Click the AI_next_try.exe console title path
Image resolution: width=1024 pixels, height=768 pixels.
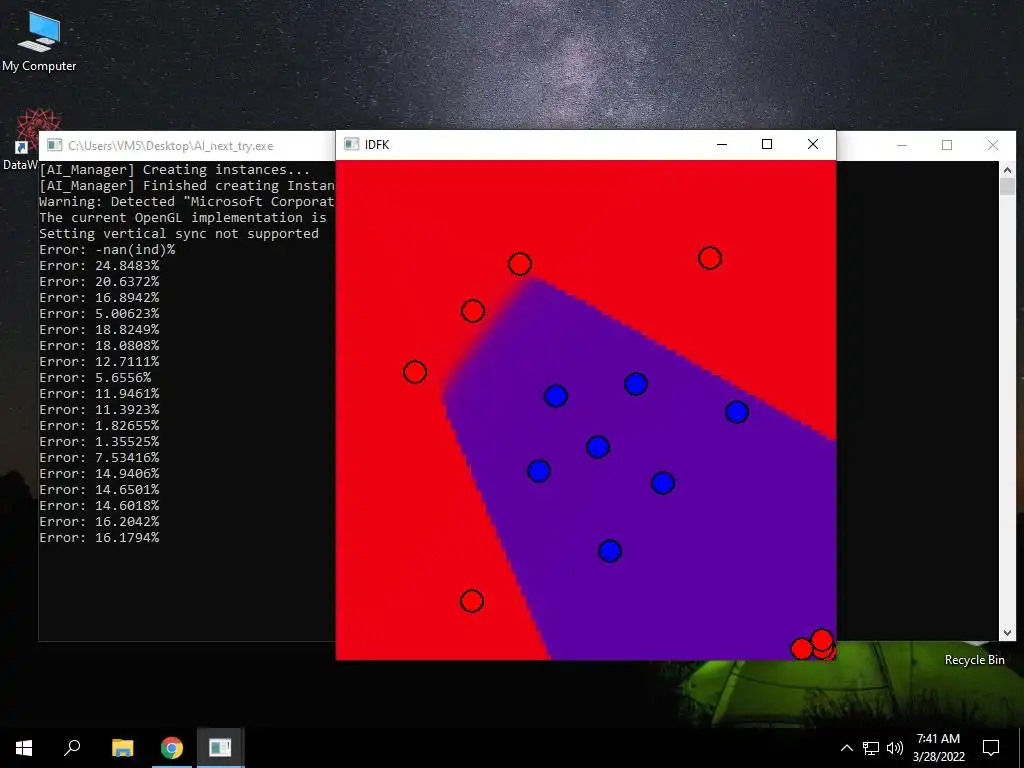tap(170, 146)
